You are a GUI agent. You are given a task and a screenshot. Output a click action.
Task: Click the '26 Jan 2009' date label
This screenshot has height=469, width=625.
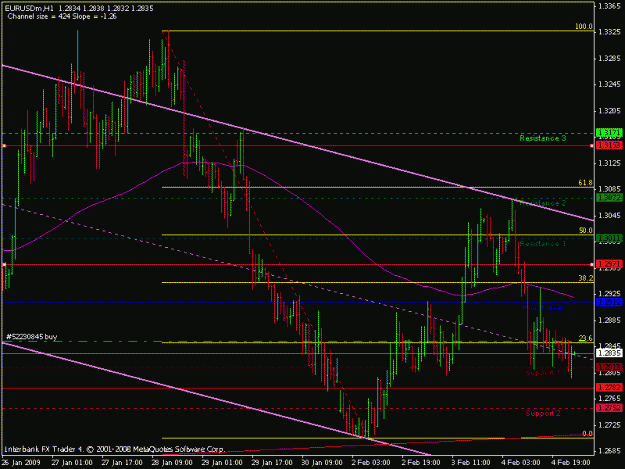(21, 463)
